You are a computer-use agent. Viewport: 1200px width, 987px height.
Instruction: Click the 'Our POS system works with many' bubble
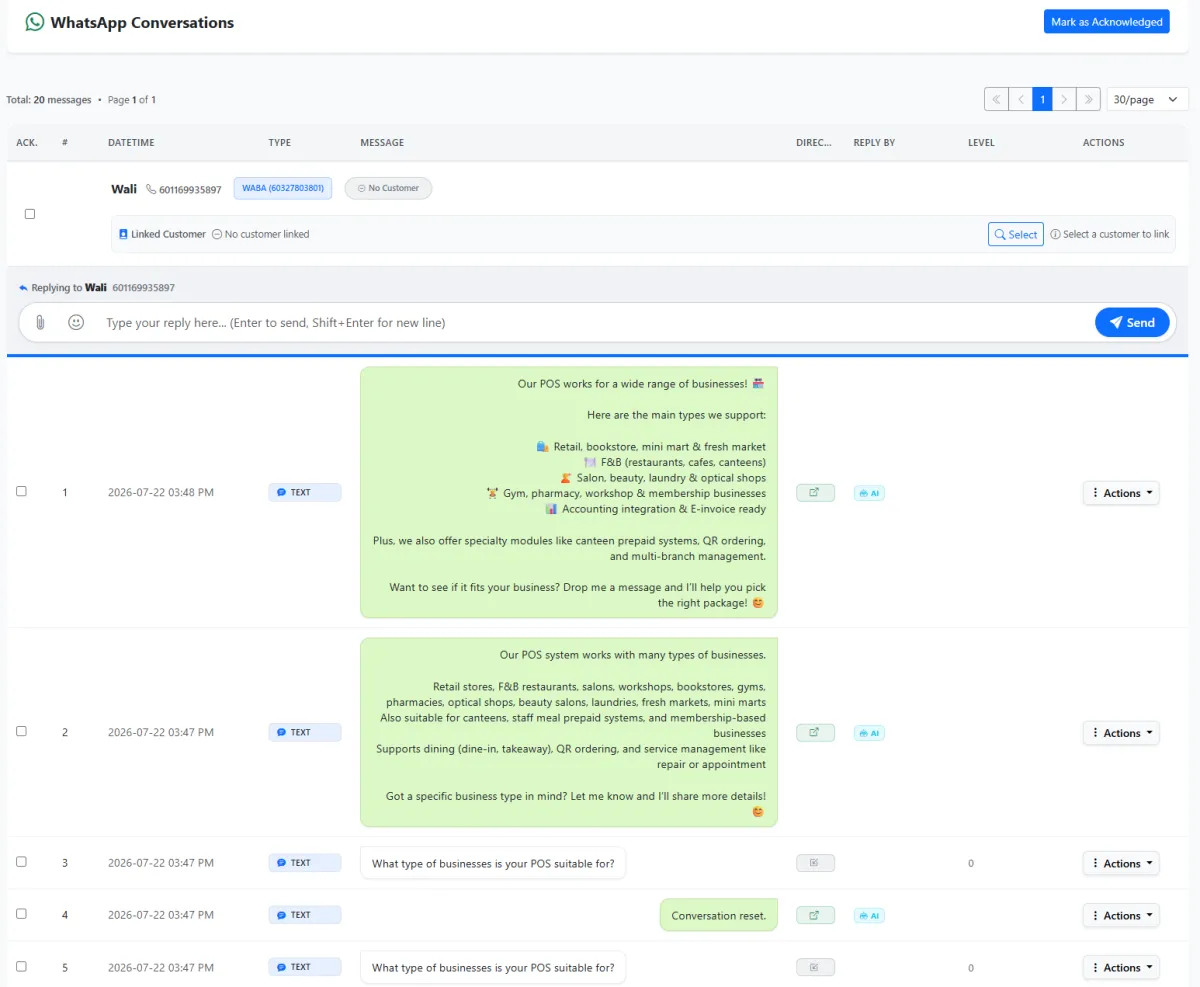pyautogui.click(x=569, y=732)
